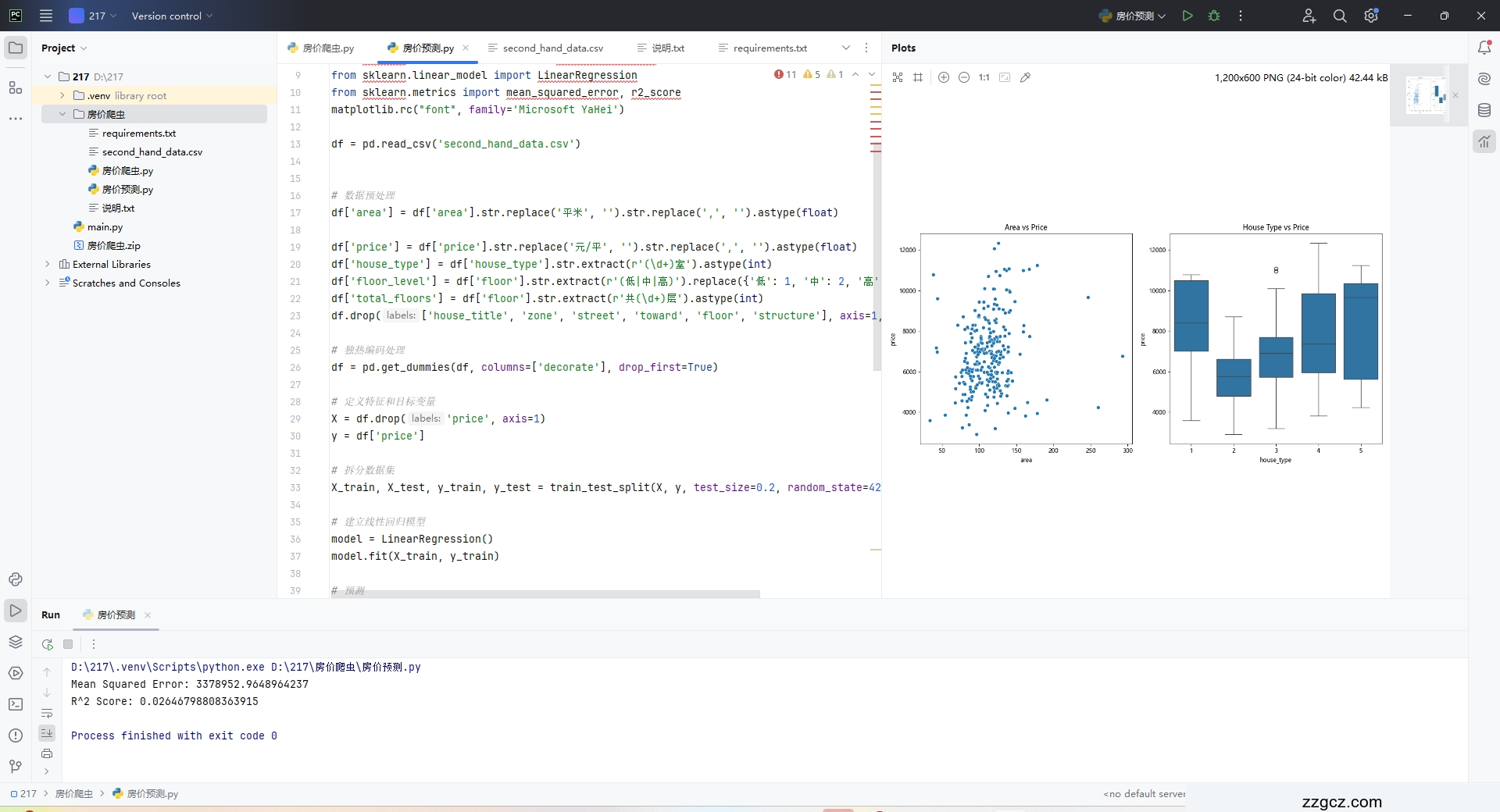Viewport: 1500px width, 812px height.
Task: Click the 房价爬虫 breadcrumb in status bar
Action: pyautogui.click(x=74, y=793)
